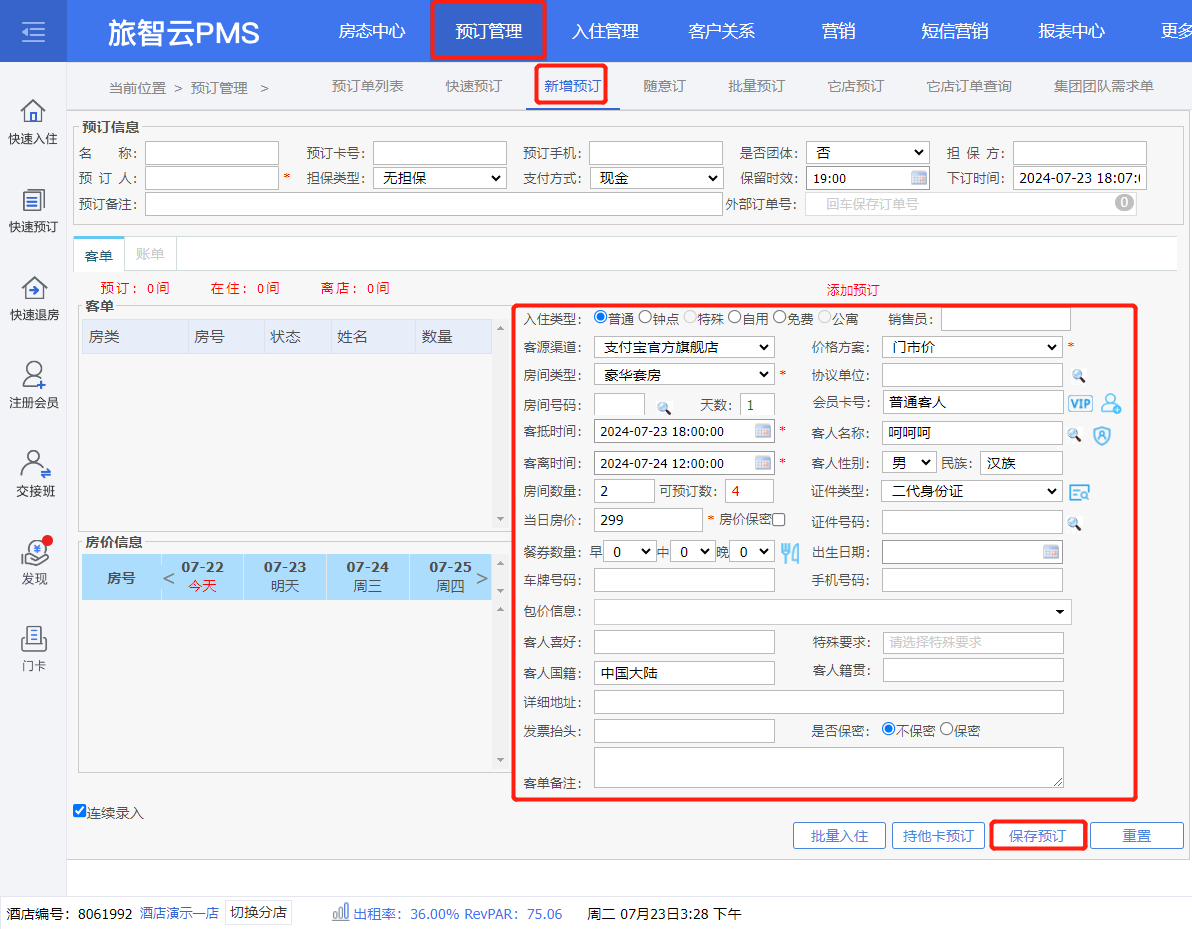This screenshot has height=929, width=1192.
Task: Expand 包价信息 dropdown
Action: point(1060,612)
